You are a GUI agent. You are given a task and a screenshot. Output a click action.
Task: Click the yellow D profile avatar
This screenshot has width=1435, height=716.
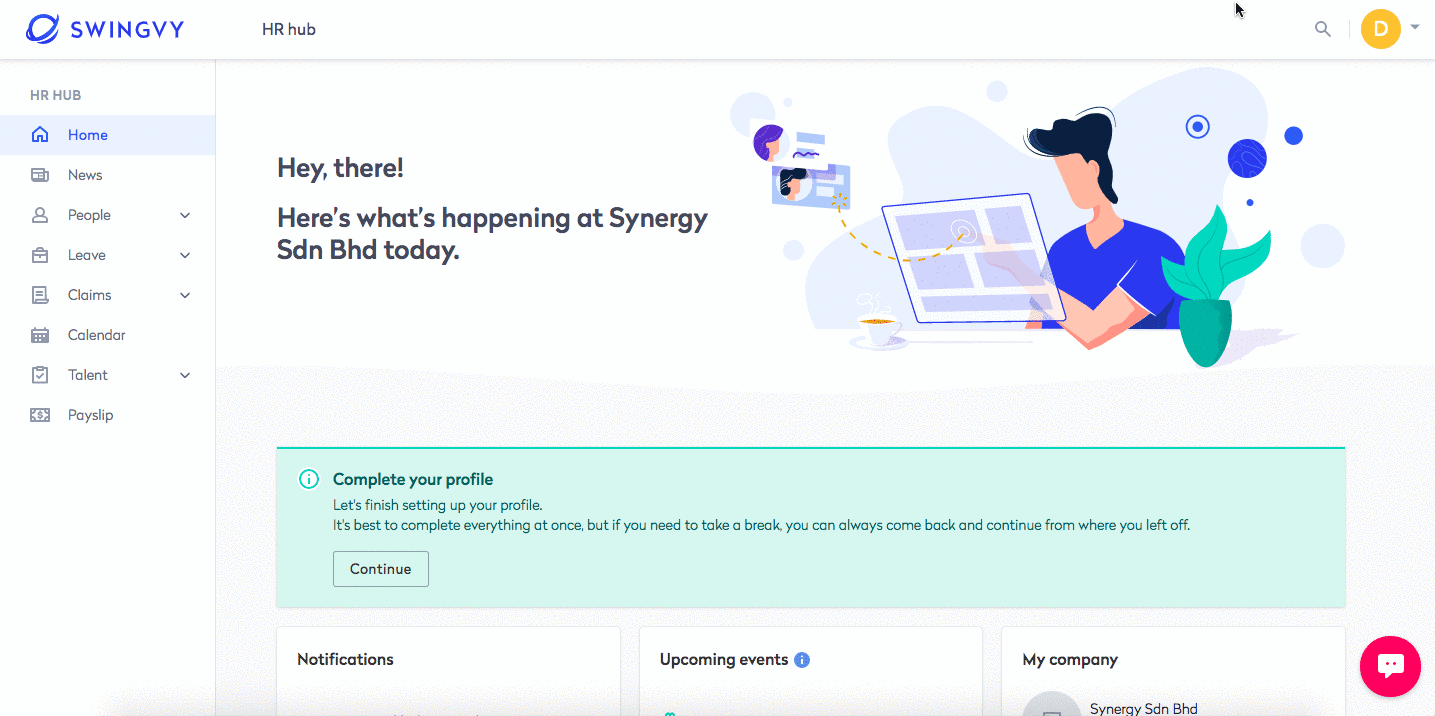[x=1381, y=29]
